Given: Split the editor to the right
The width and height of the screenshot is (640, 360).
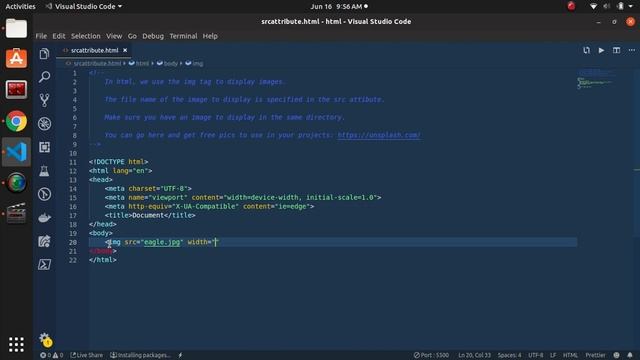Looking at the screenshot, I should click(616, 50).
